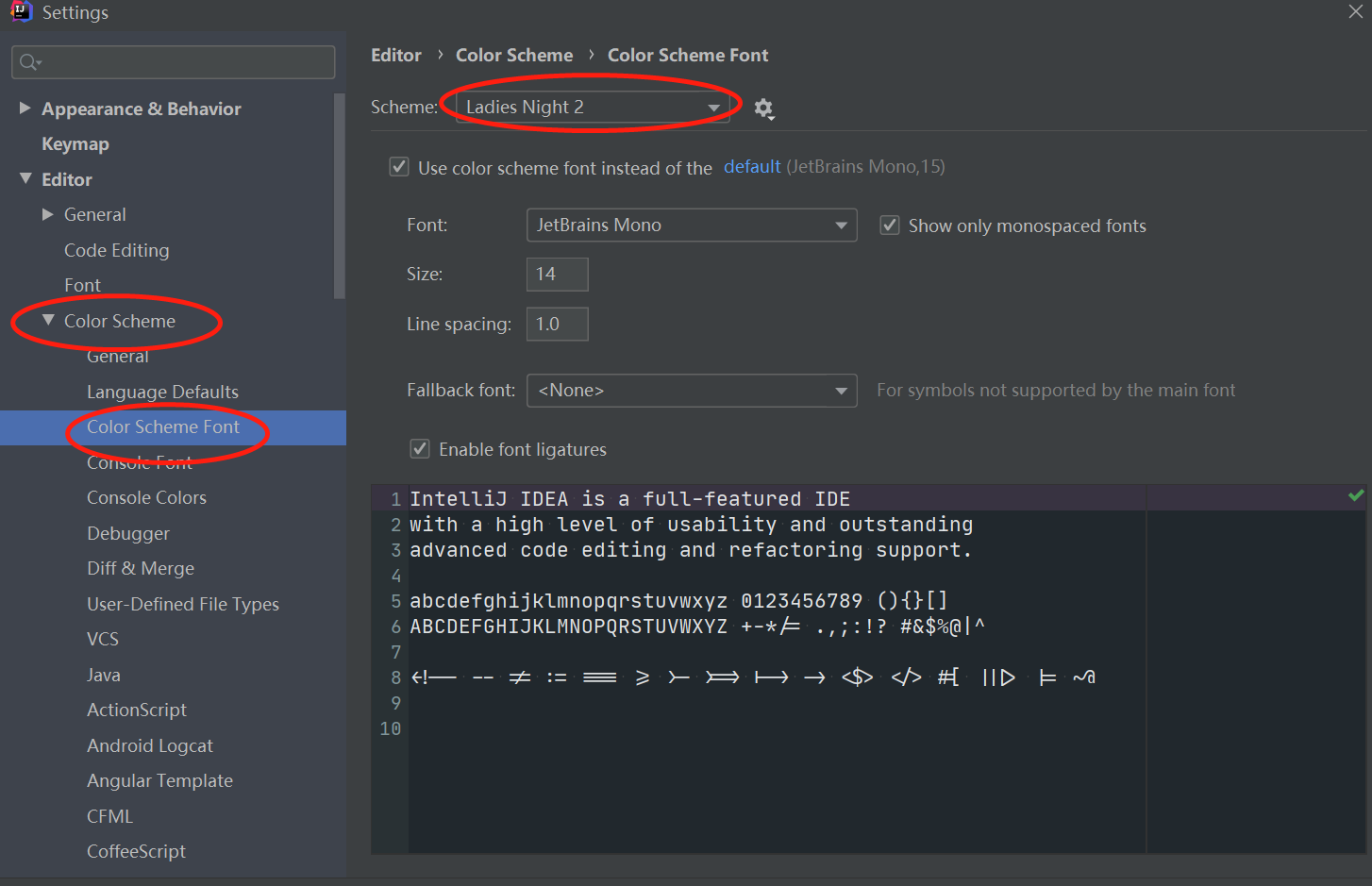Viewport: 1372px width, 886px height.
Task: Click preview line 'advanced code editing and refactoring support.'
Action: 691,549
